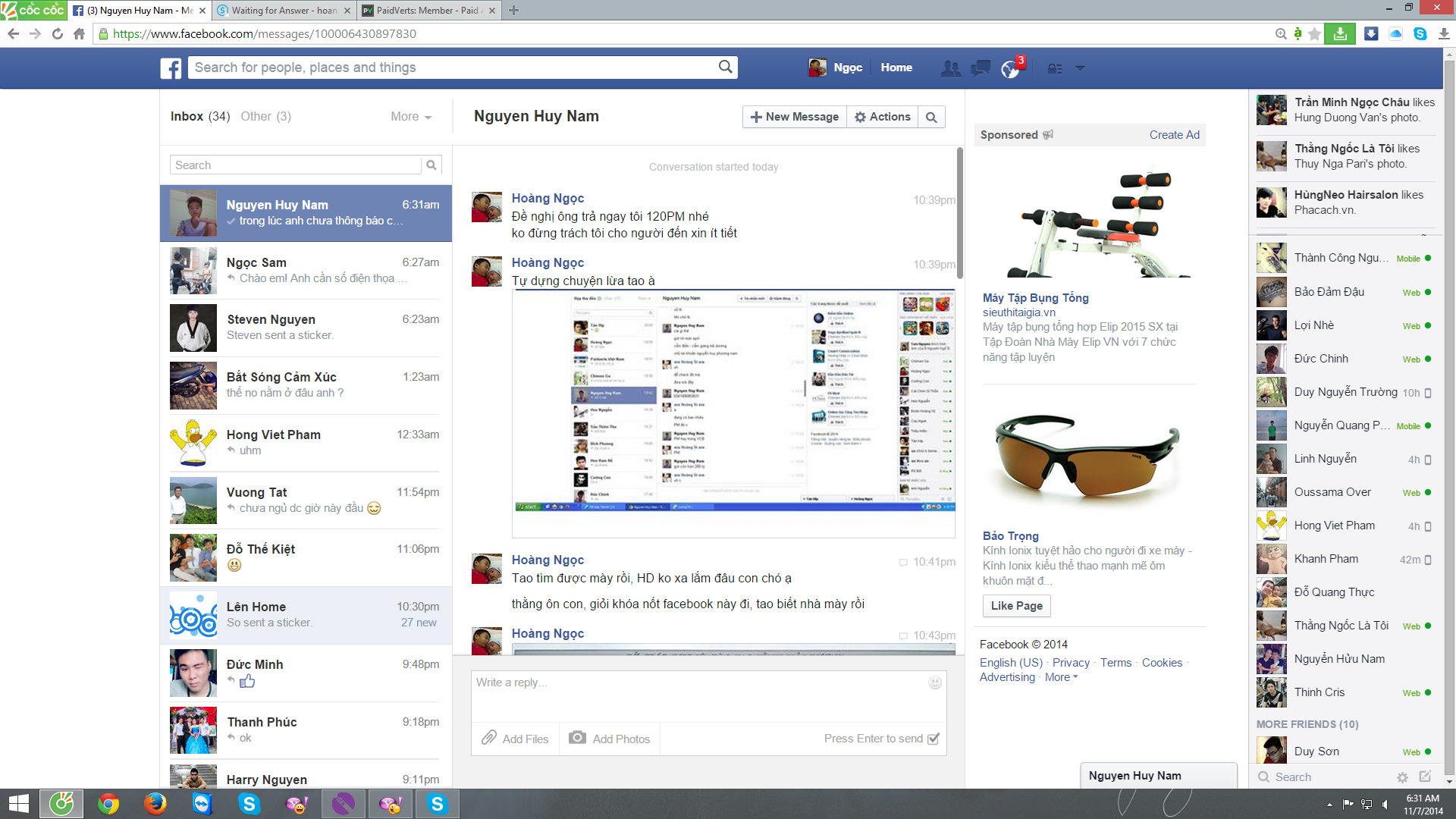Click in the inbox Search field
This screenshot has width=1456, height=819.
(296, 165)
